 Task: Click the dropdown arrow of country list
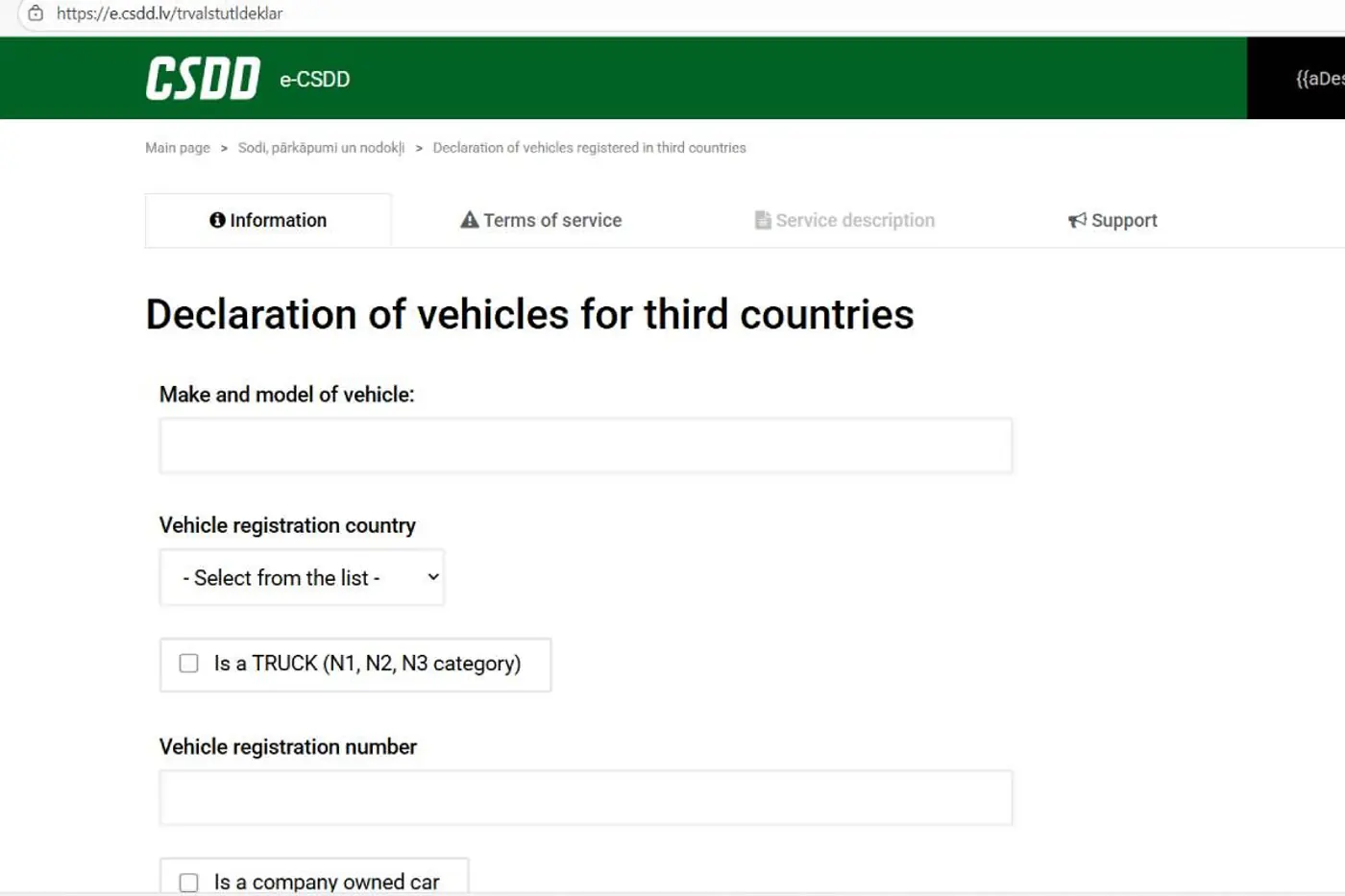pyautogui.click(x=433, y=577)
